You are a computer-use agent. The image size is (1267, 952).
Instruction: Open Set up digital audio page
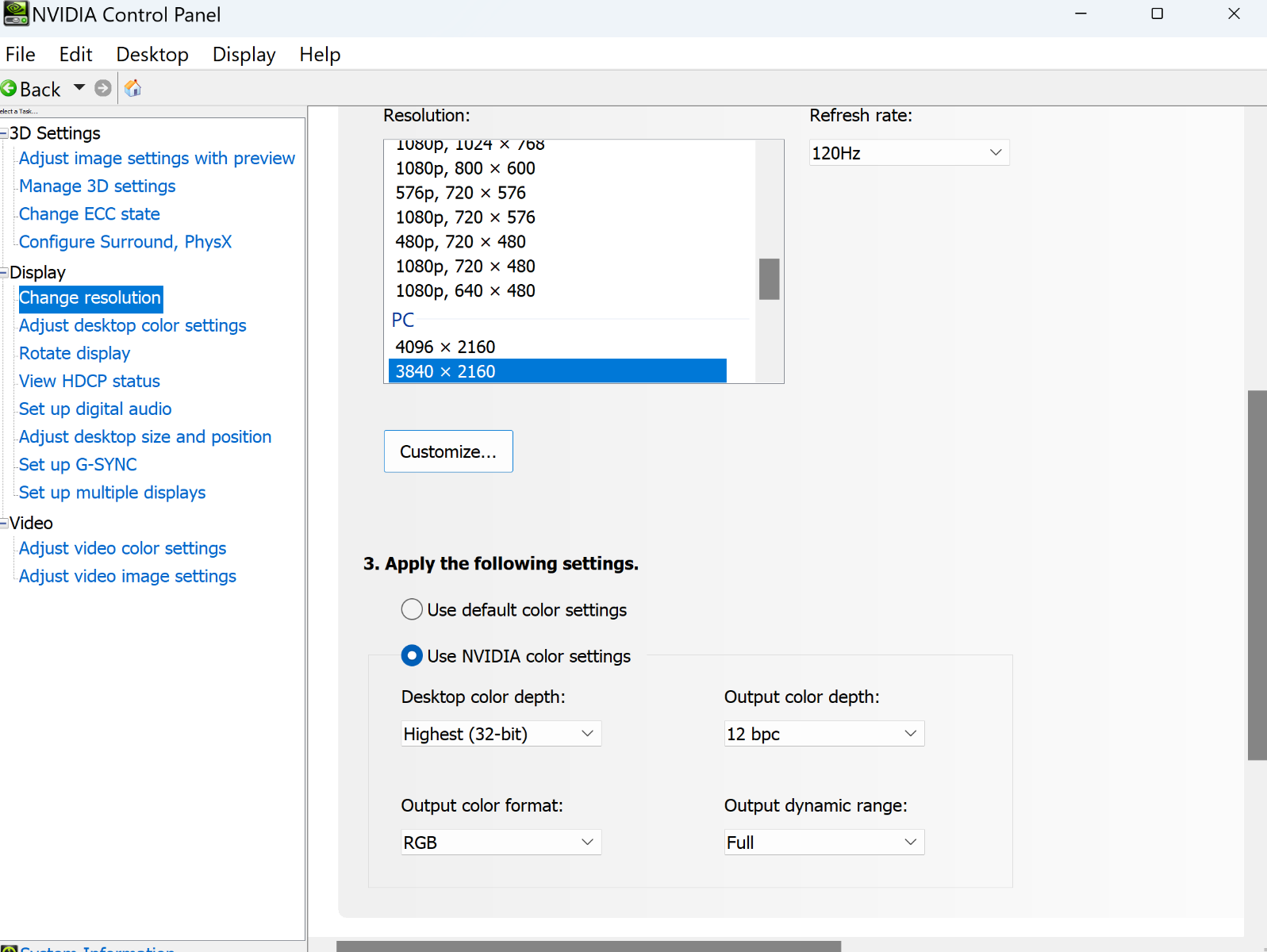tap(95, 409)
